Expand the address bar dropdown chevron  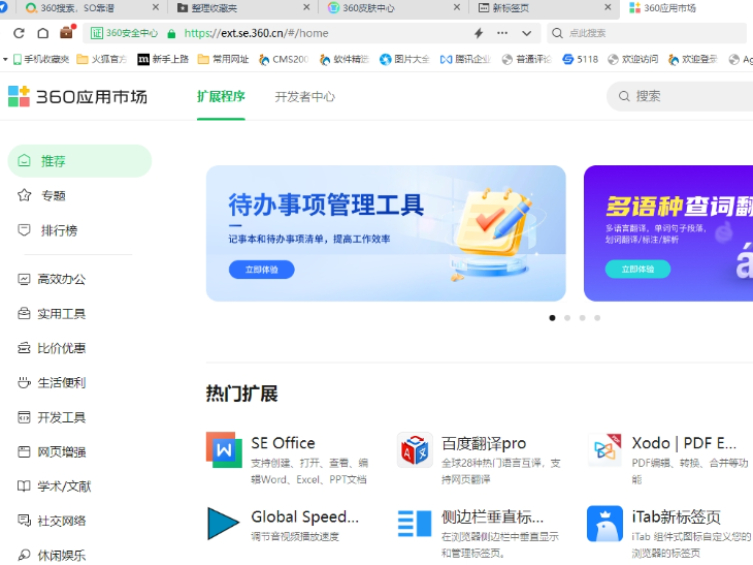527,34
